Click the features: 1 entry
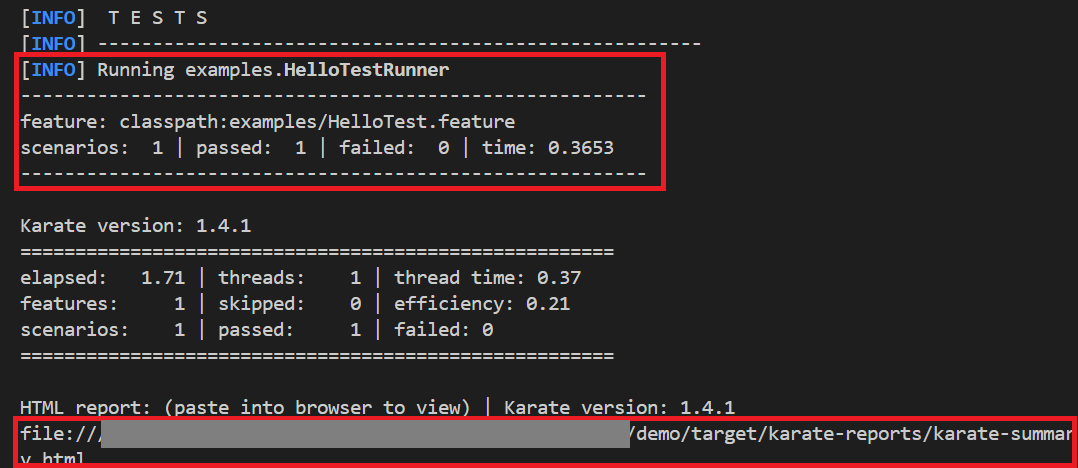The height and width of the screenshot is (468, 1078). pyautogui.click(x=102, y=303)
